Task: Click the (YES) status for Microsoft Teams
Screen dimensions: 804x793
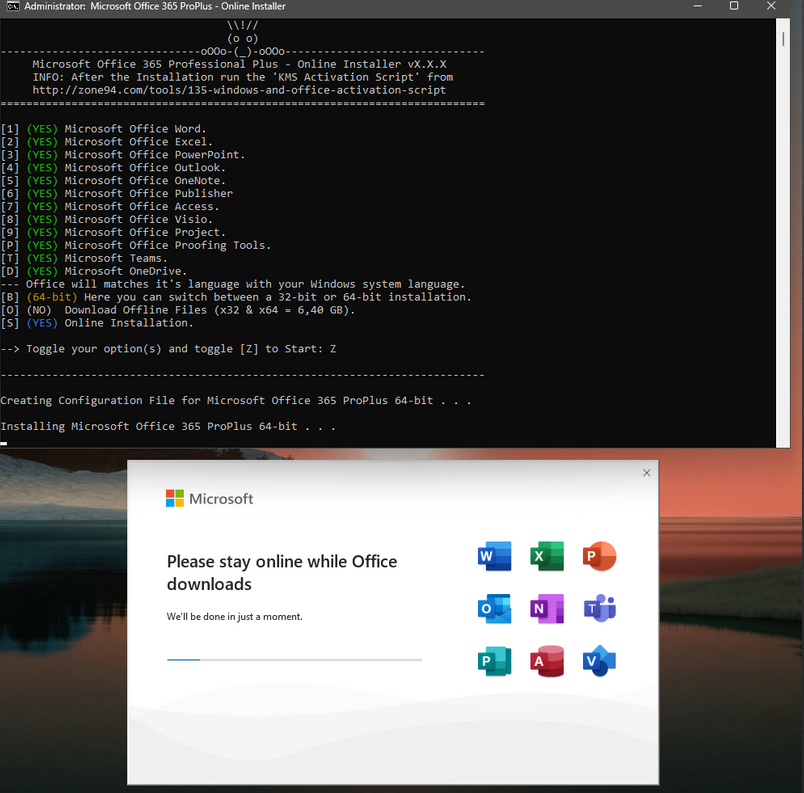Action: 42,258
